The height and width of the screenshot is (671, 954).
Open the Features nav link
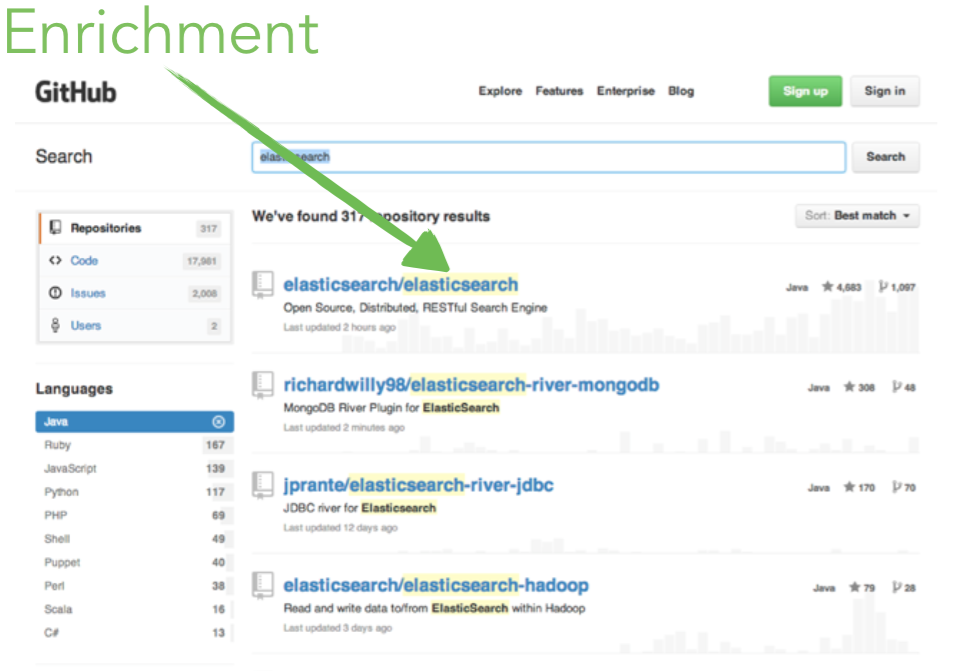(x=559, y=91)
